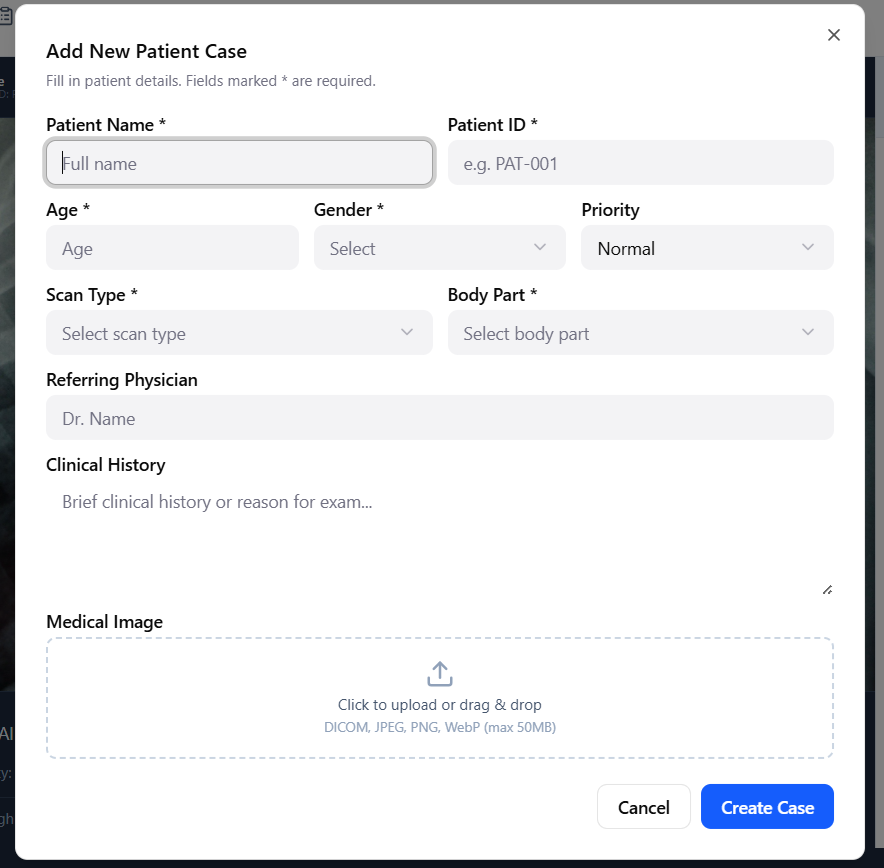This screenshot has height=868, width=884.
Task: Click the Patient ID input field
Action: tap(640, 163)
